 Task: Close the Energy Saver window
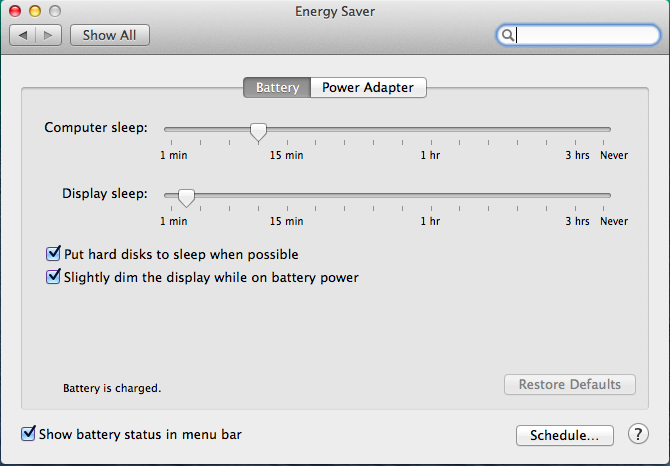click(x=14, y=10)
